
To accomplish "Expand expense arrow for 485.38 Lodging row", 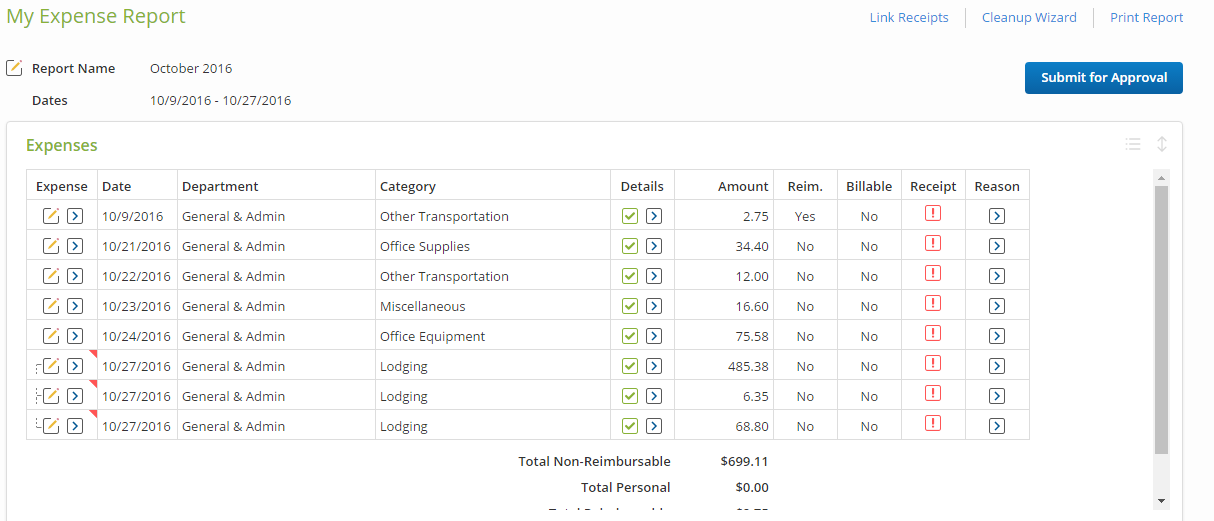I will pos(75,366).
